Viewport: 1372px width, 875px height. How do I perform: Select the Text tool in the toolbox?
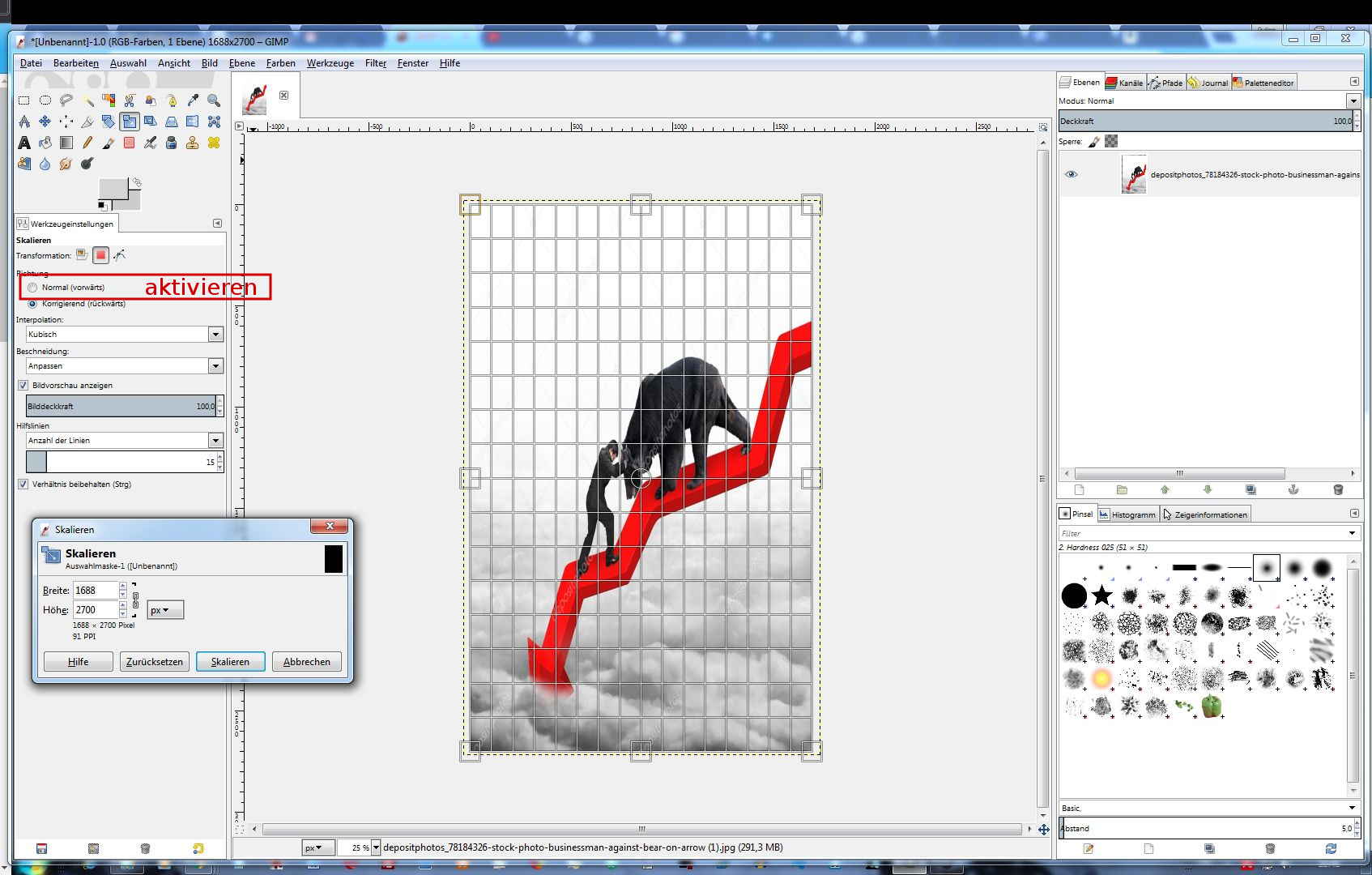[24, 143]
